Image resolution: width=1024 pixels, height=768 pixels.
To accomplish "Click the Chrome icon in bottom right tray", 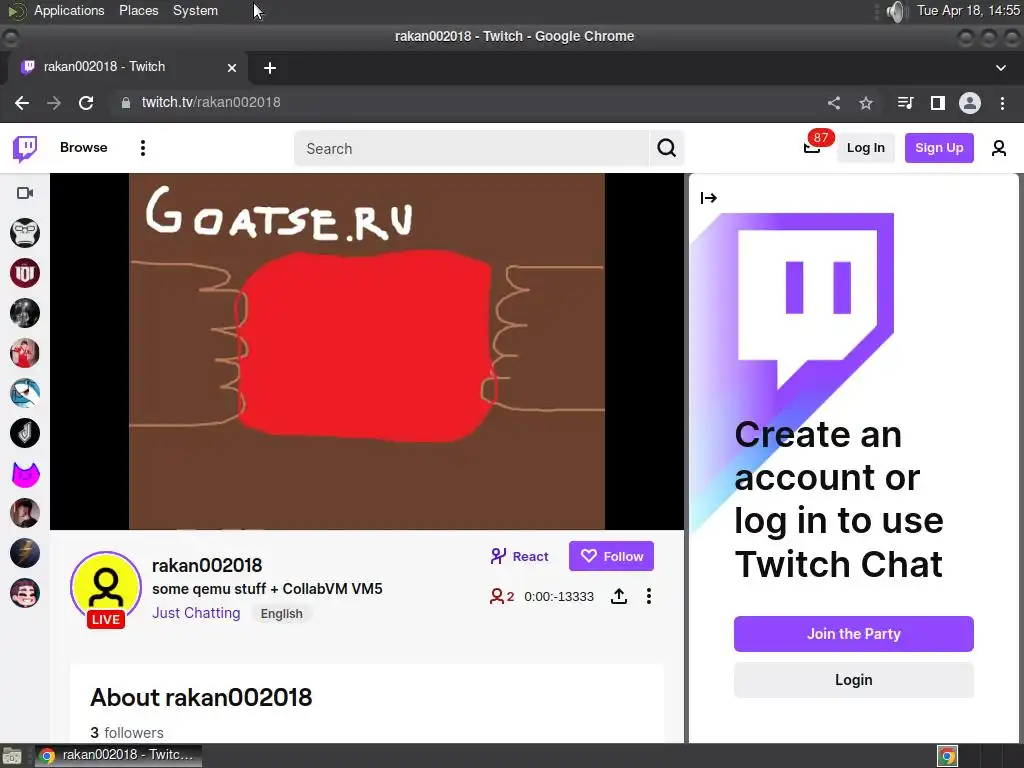I will tap(948, 756).
